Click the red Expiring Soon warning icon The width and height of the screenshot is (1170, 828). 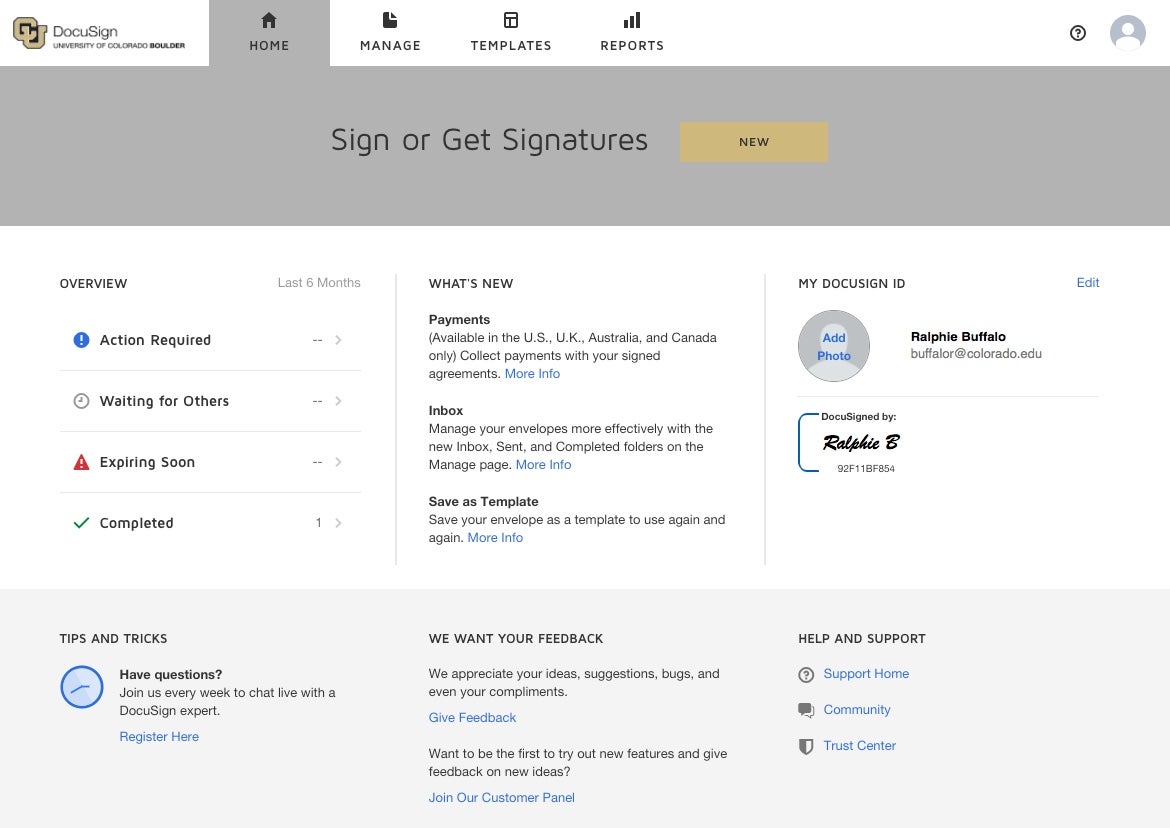pyautogui.click(x=82, y=462)
